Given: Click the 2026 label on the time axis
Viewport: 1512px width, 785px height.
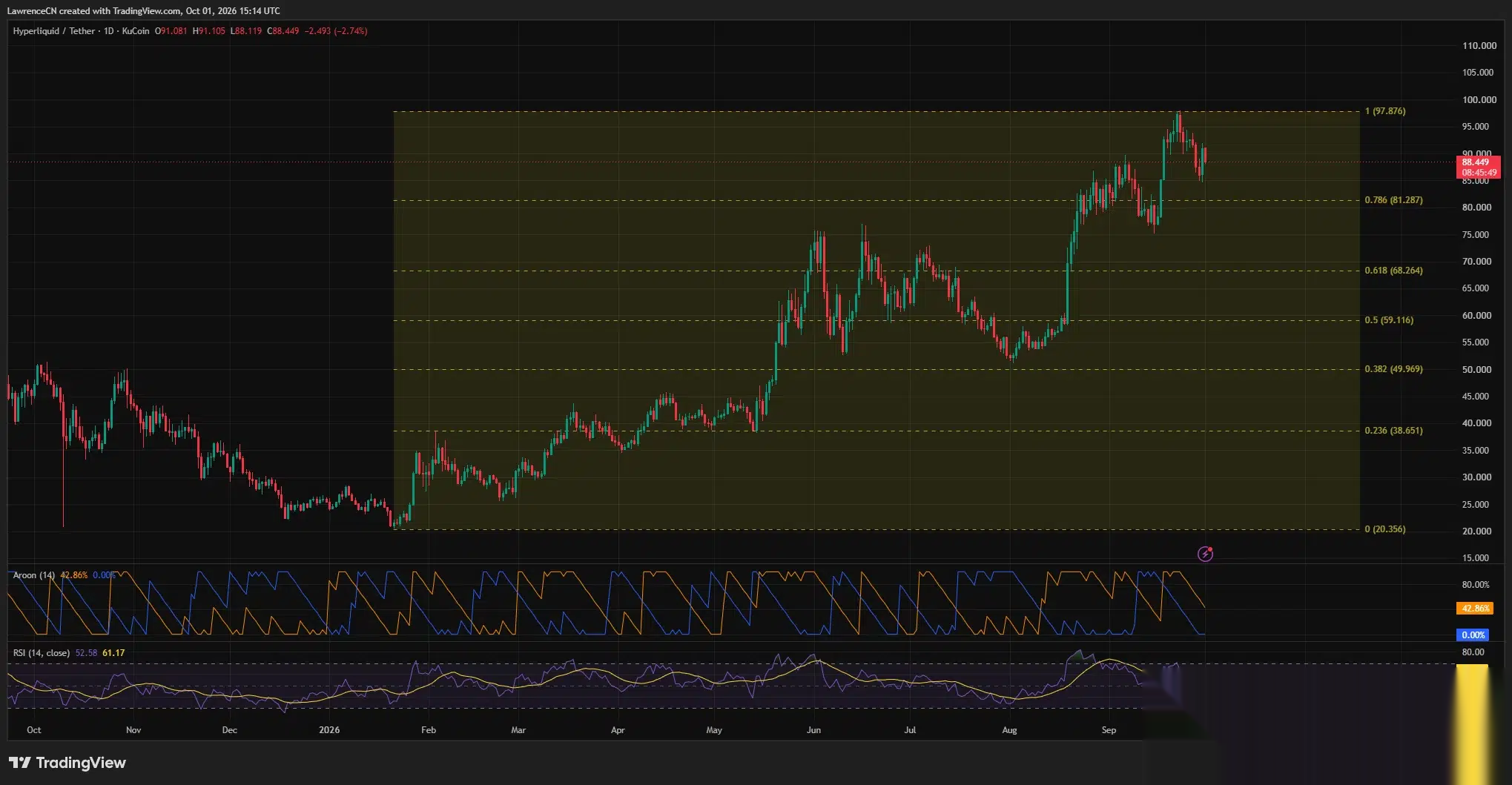Looking at the screenshot, I should (329, 730).
